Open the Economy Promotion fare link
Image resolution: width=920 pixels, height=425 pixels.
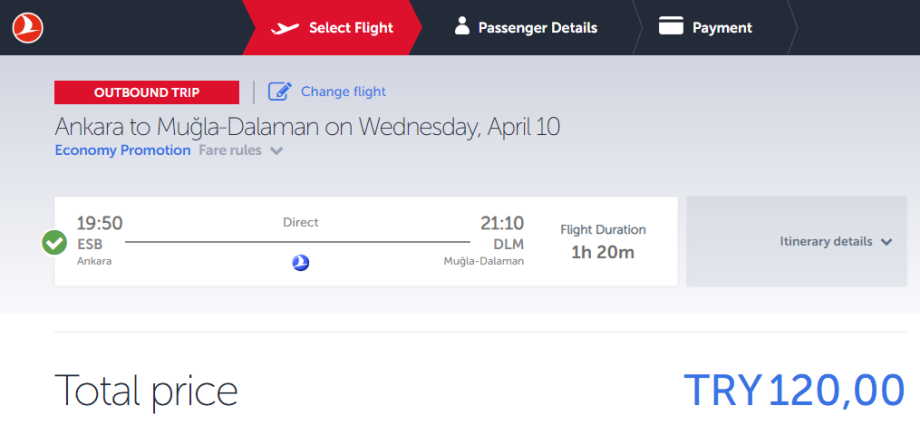click(123, 151)
